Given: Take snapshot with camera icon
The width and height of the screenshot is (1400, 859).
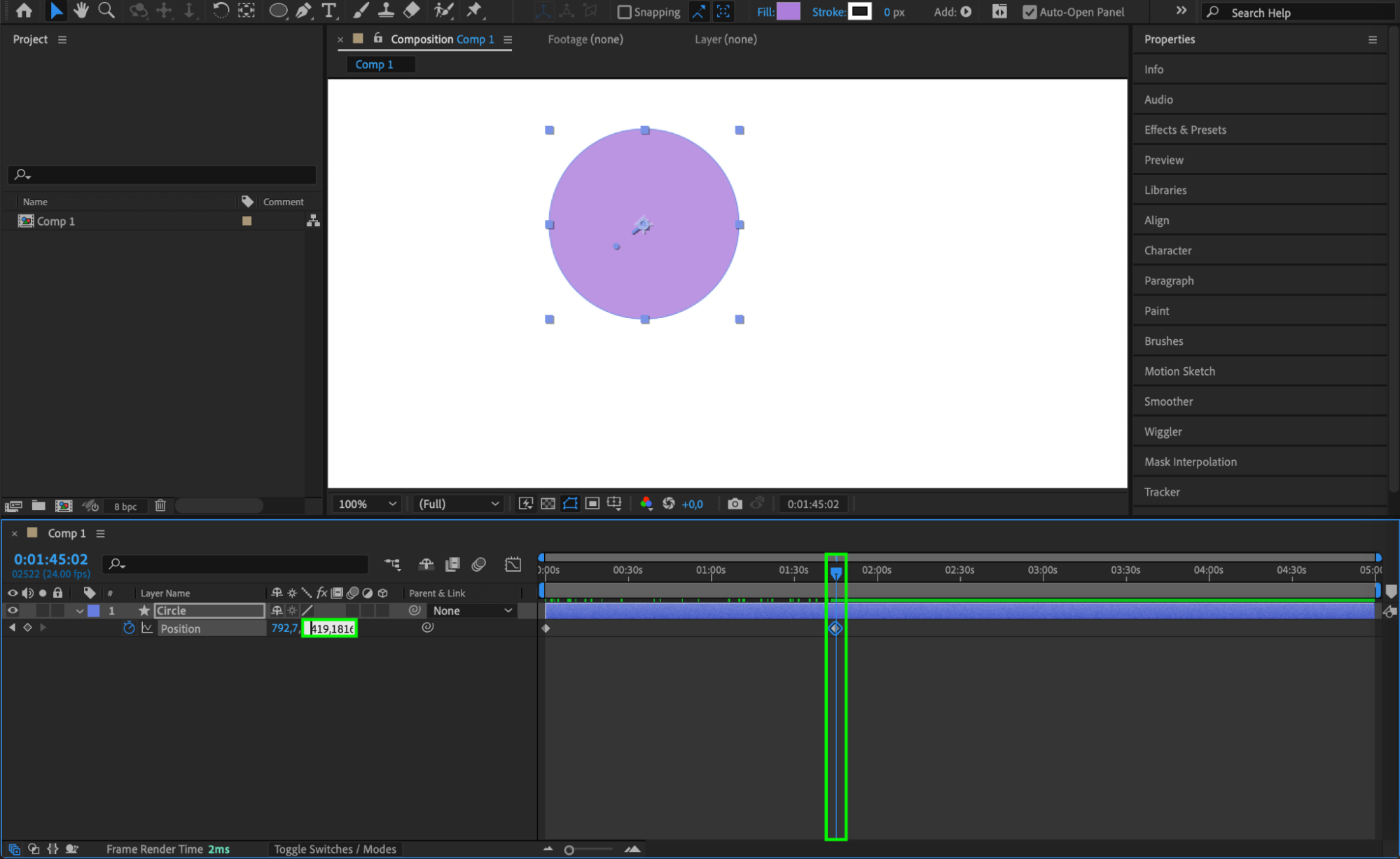Looking at the screenshot, I should (734, 504).
